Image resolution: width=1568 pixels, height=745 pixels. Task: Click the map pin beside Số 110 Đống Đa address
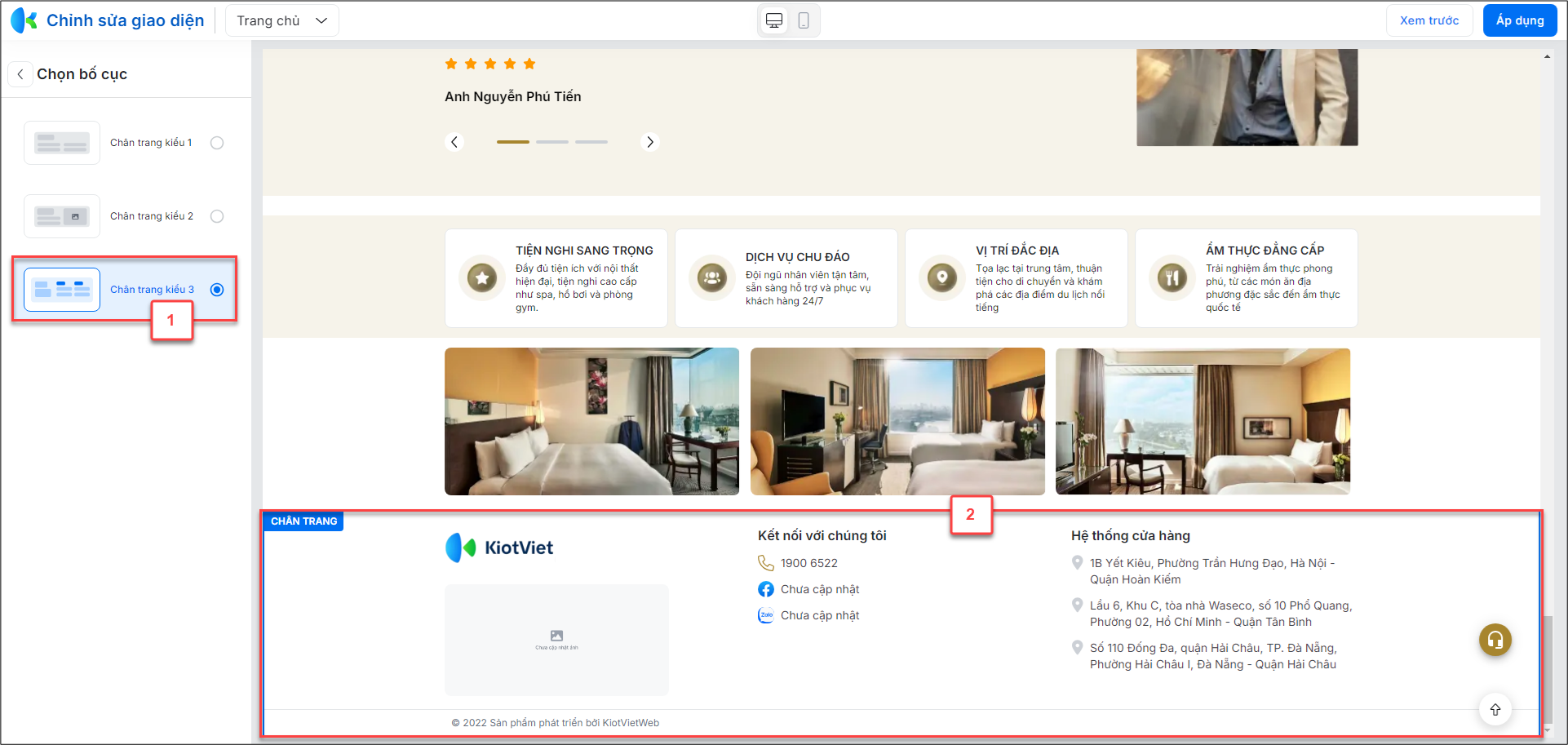(1077, 648)
